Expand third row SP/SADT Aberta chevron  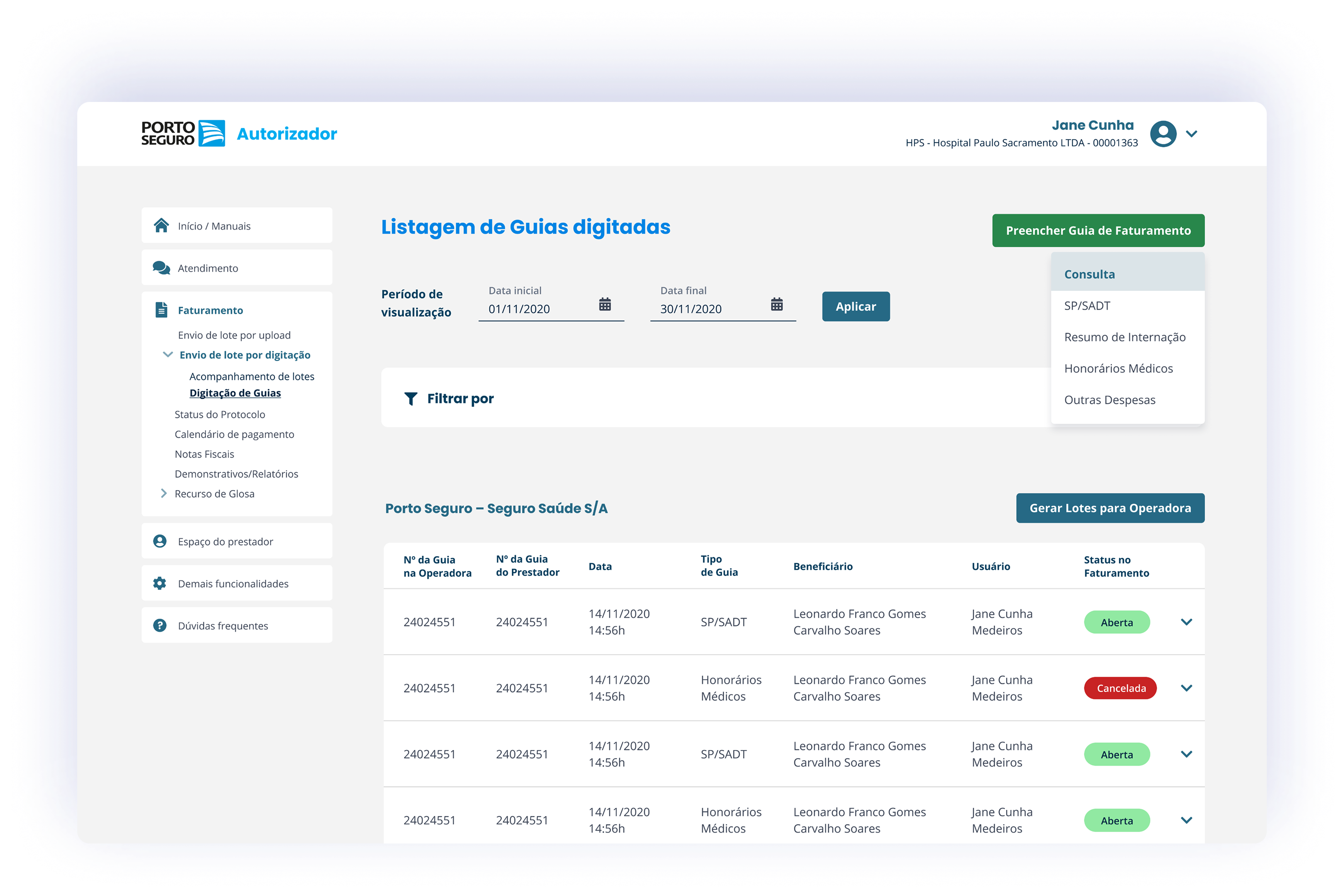click(1186, 754)
